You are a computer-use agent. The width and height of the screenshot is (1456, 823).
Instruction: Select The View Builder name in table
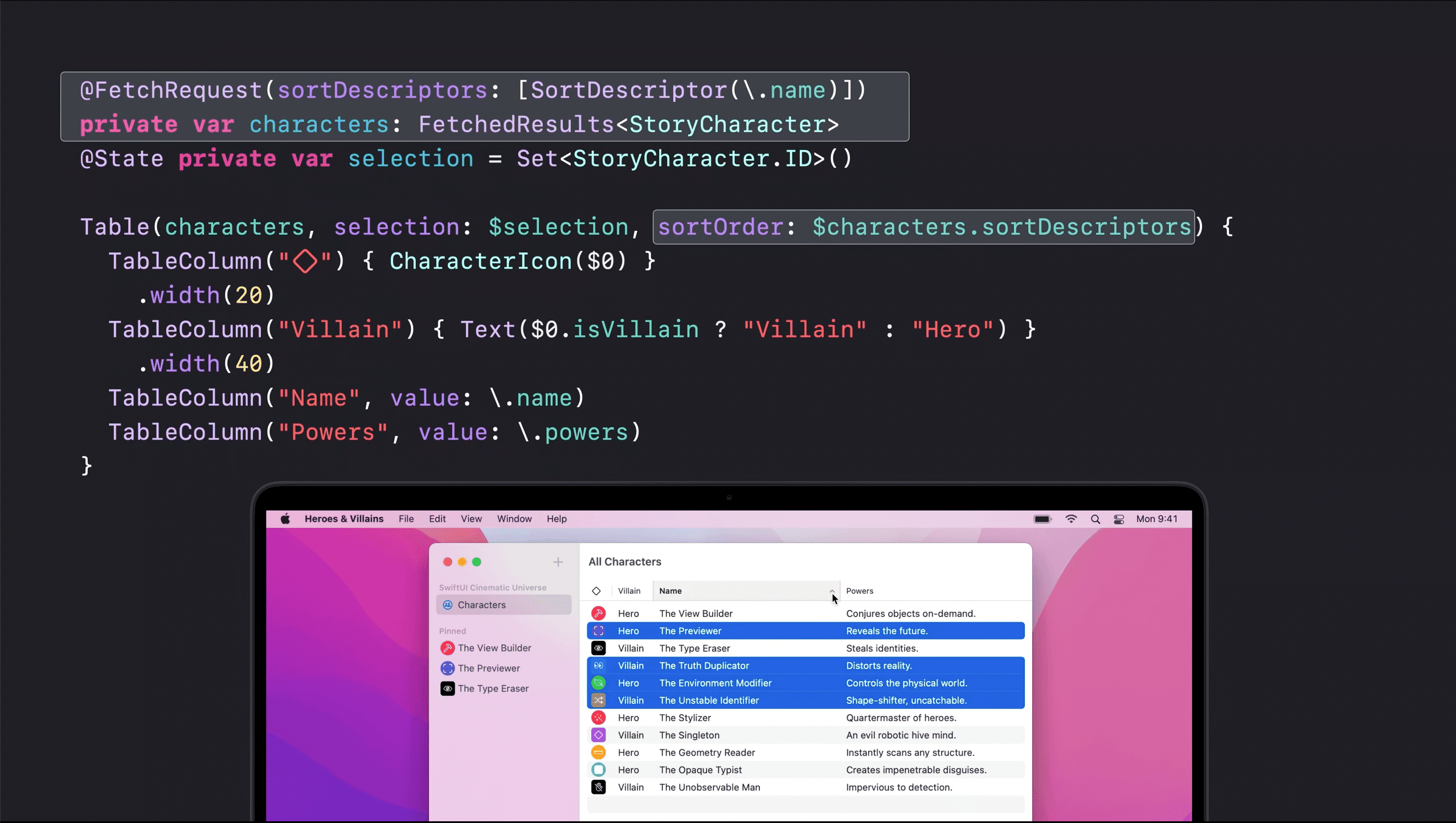click(696, 613)
